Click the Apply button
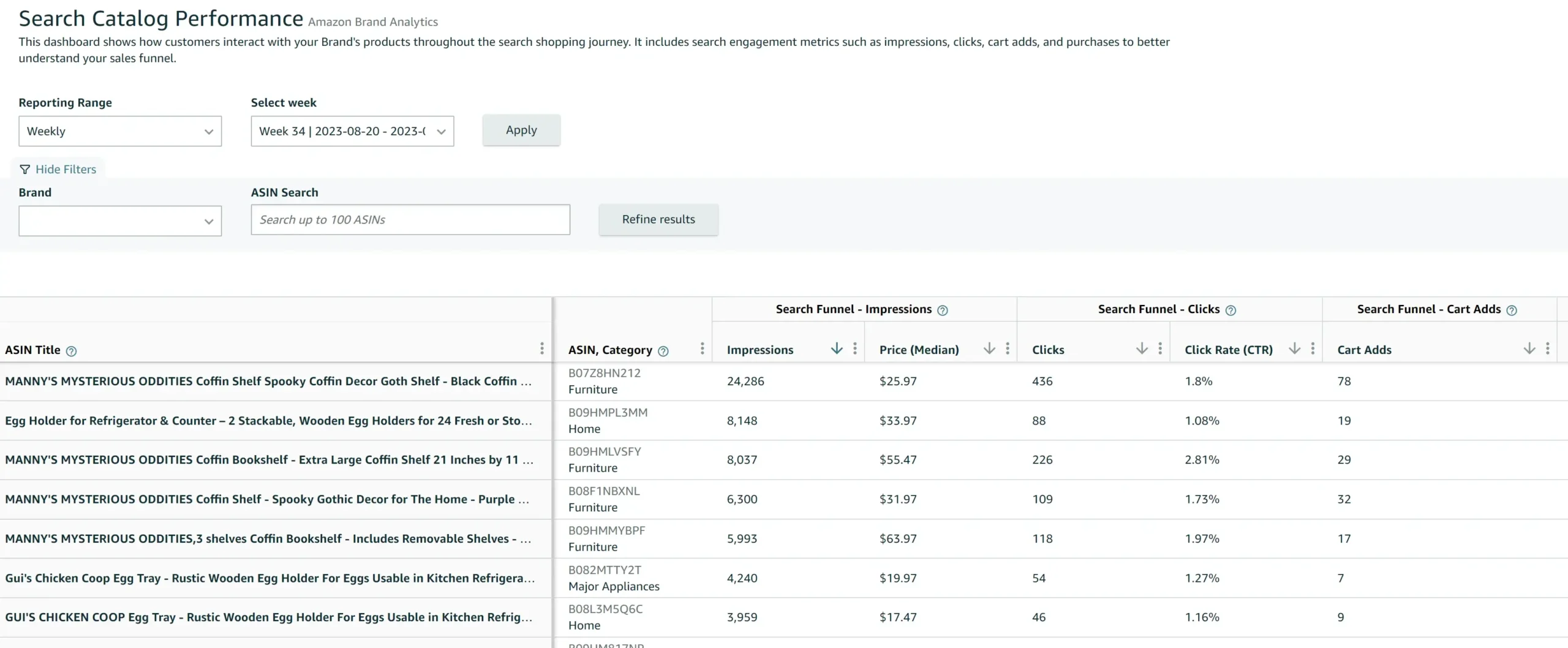Image resolution: width=1568 pixels, height=648 pixels. (x=521, y=130)
